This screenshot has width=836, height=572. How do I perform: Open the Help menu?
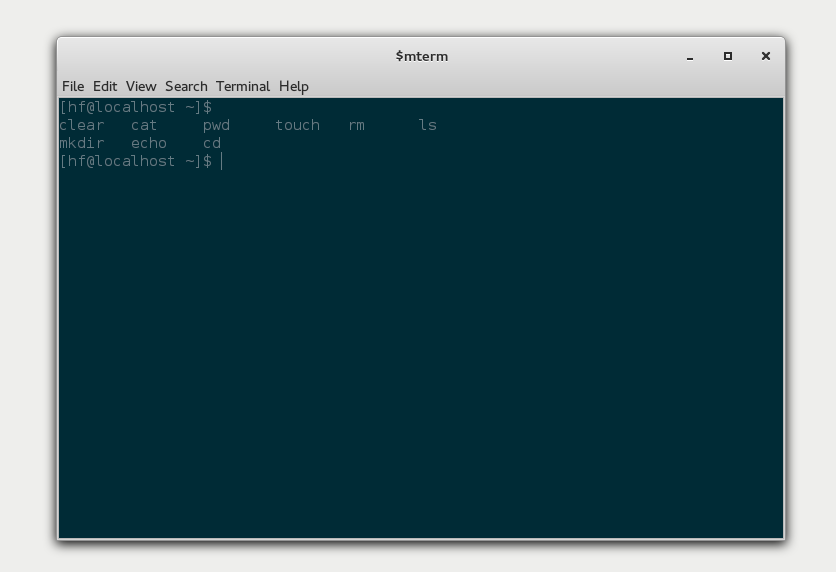tap(294, 86)
